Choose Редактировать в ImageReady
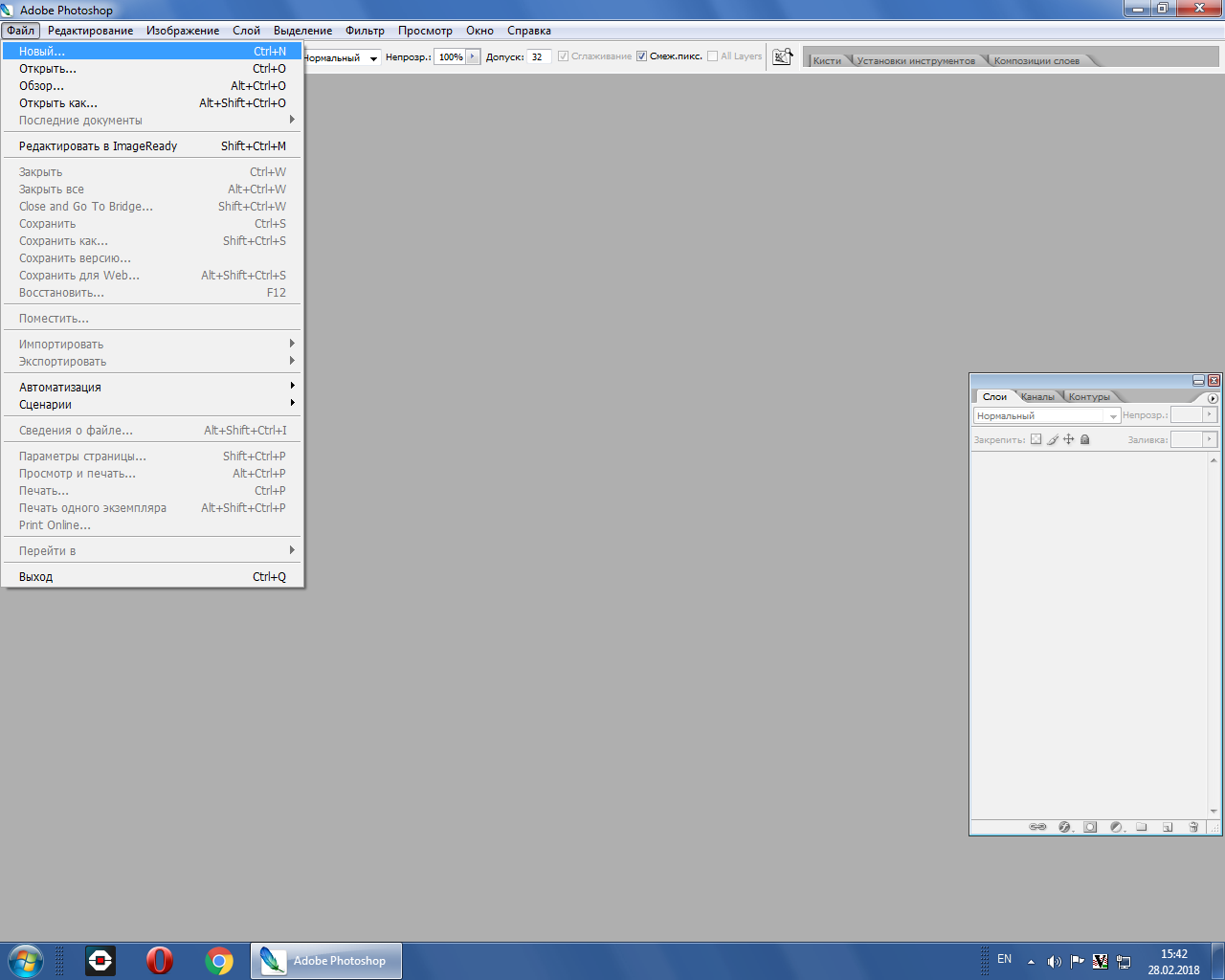The height and width of the screenshot is (980, 1225). pos(152,146)
